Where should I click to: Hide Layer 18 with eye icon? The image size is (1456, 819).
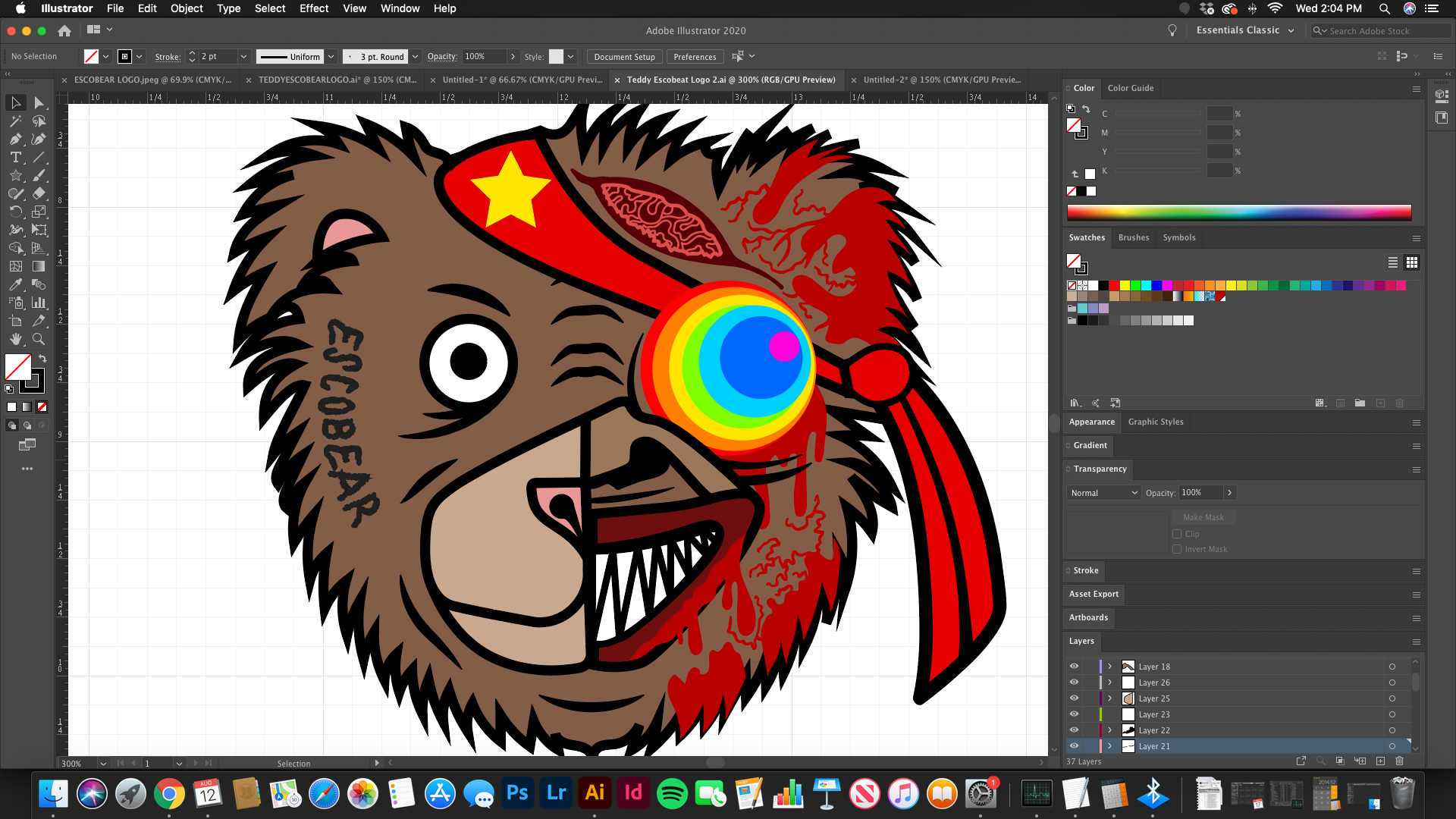point(1074,667)
